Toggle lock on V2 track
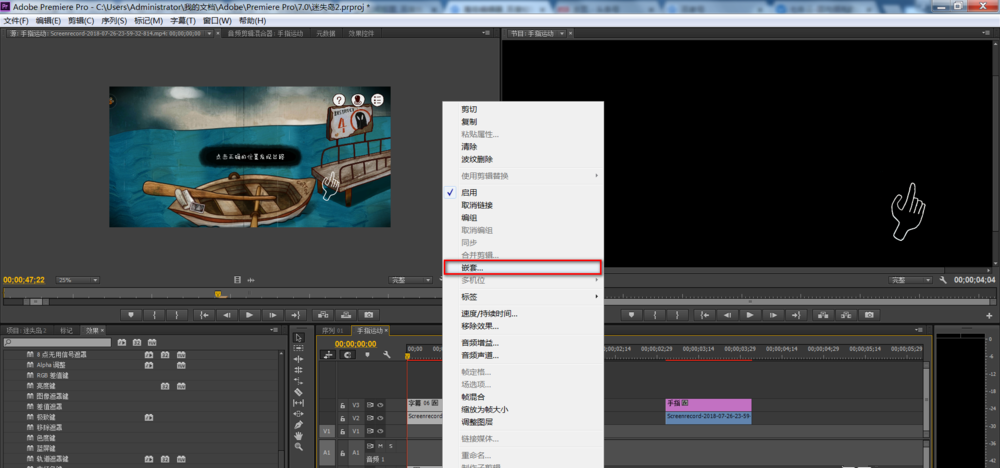1000x468 pixels. (343, 418)
